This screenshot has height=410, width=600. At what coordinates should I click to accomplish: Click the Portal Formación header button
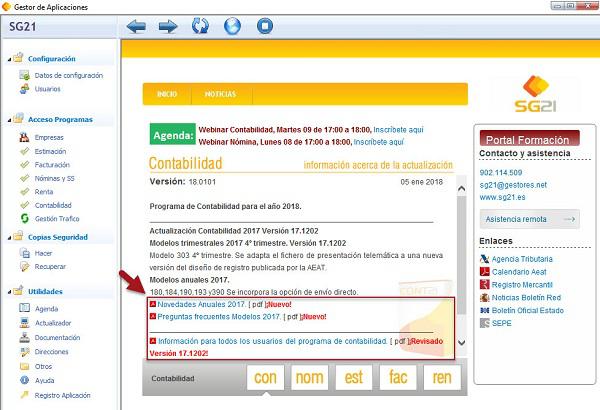pos(529,139)
